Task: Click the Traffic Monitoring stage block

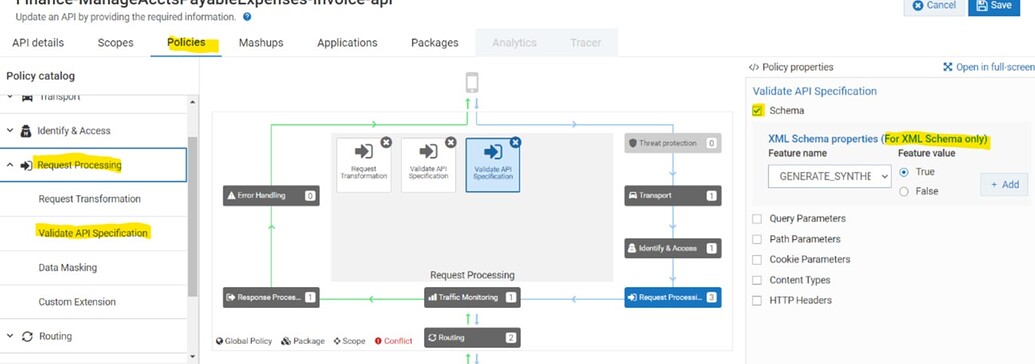Action: 471,297
